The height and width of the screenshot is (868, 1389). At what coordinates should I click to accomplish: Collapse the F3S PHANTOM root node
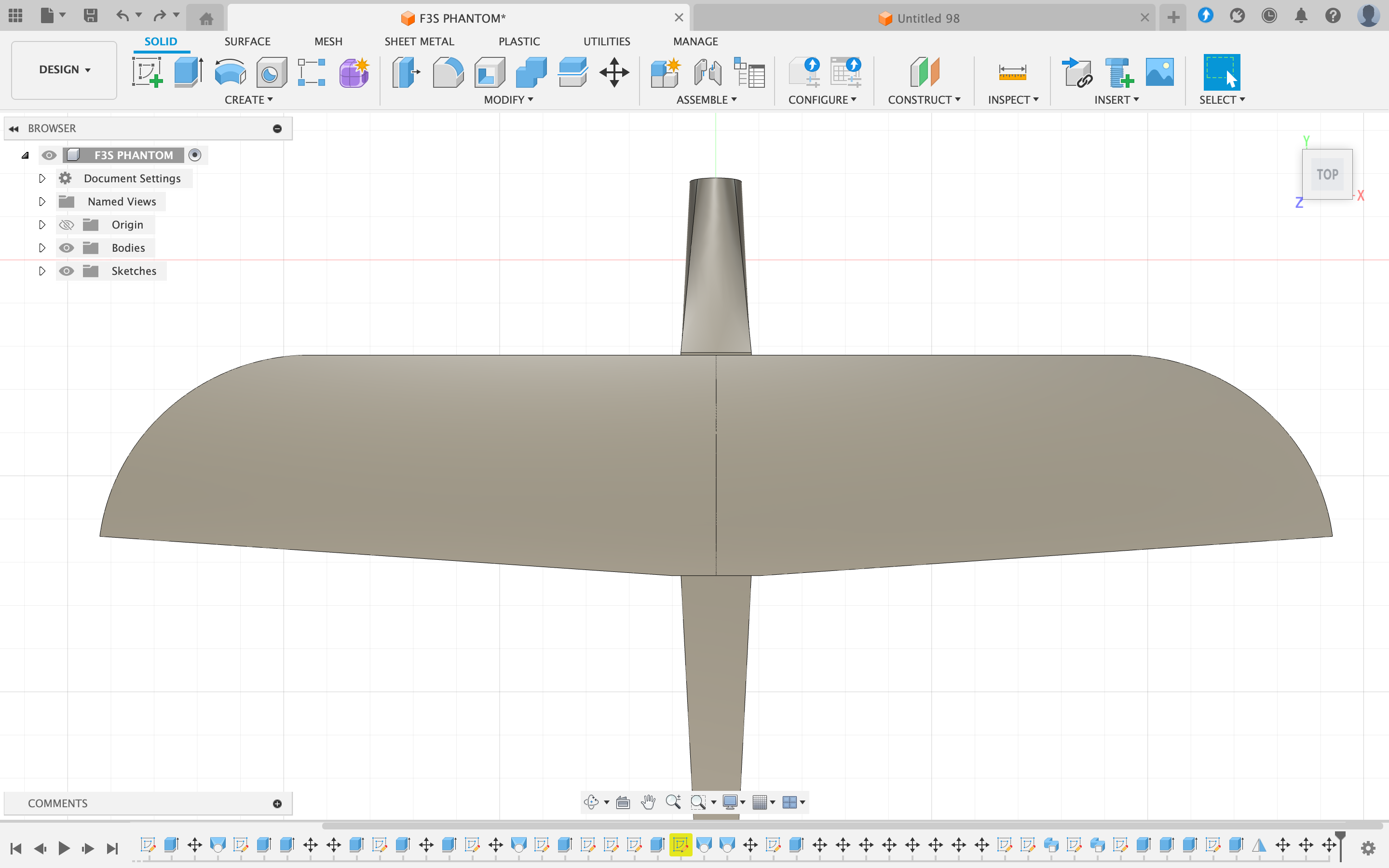(25, 155)
